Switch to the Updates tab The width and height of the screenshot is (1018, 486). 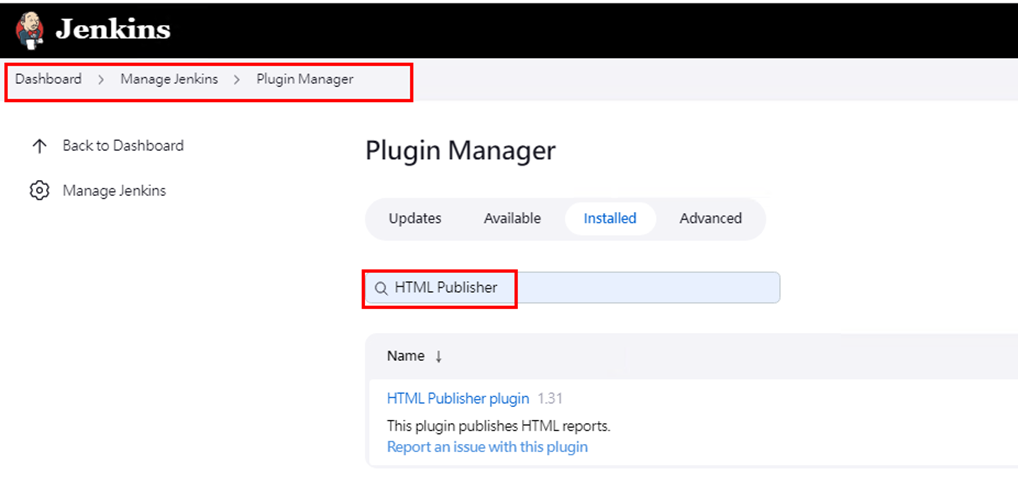click(415, 218)
